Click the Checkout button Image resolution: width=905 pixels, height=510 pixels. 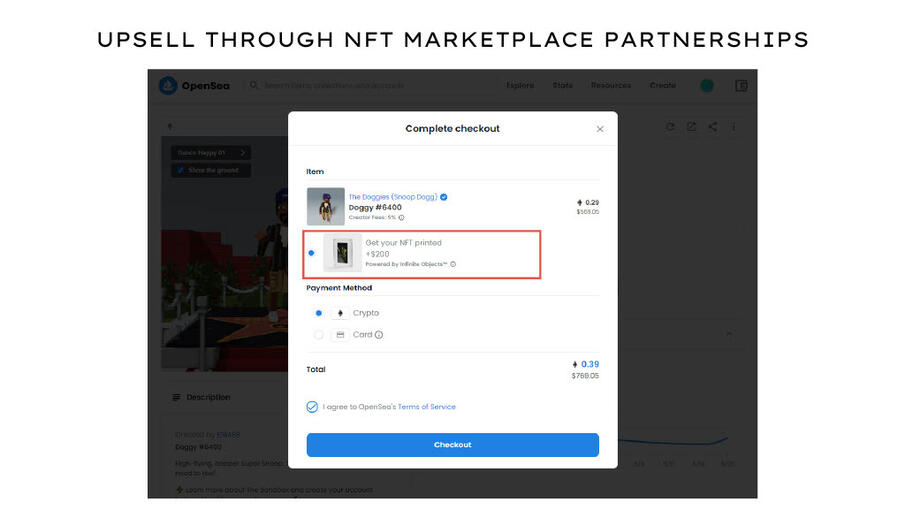(452, 445)
